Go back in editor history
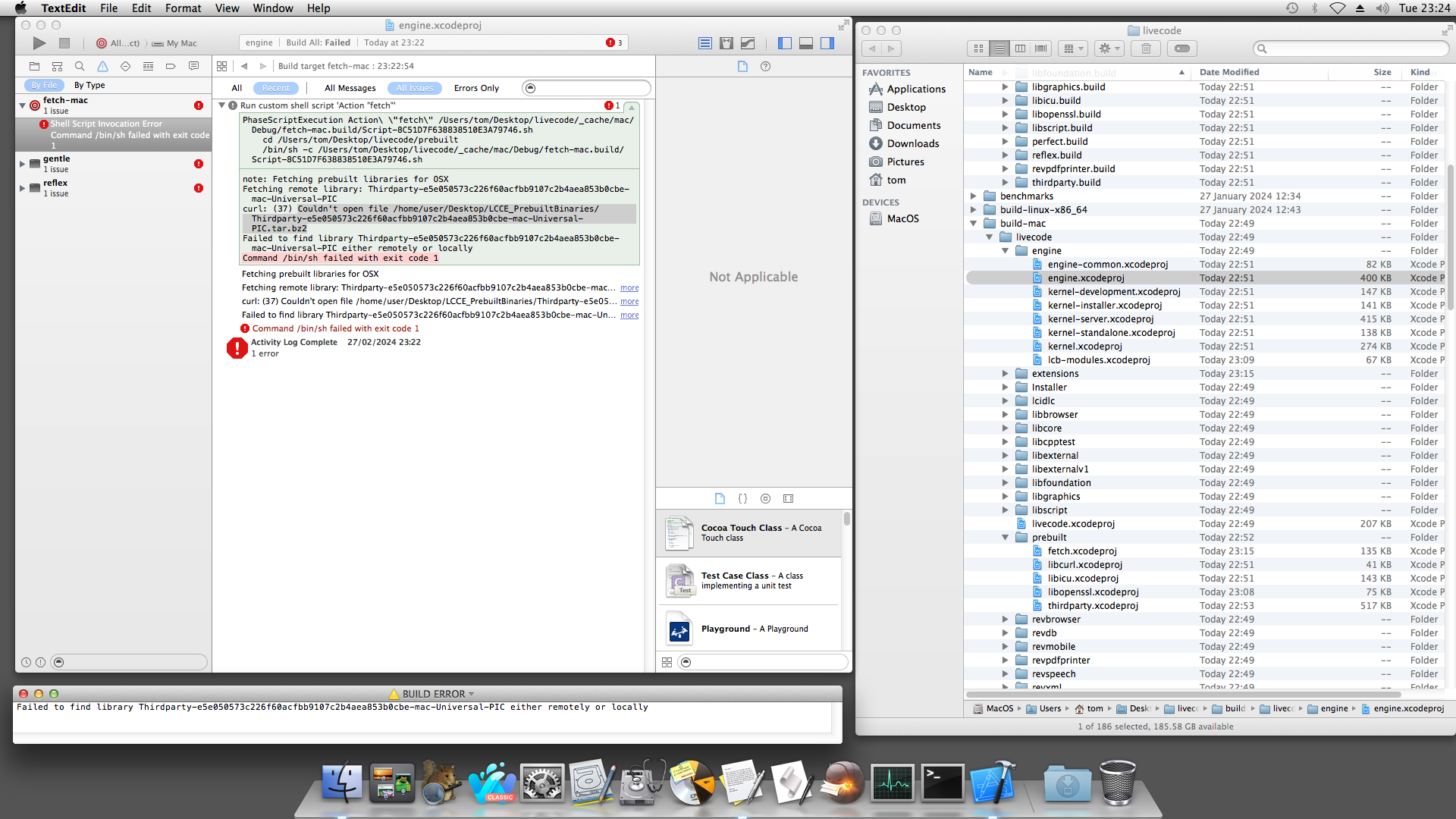Image resolution: width=1456 pixels, height=819 pixels. pyautogui.click(x=244, y=66)
